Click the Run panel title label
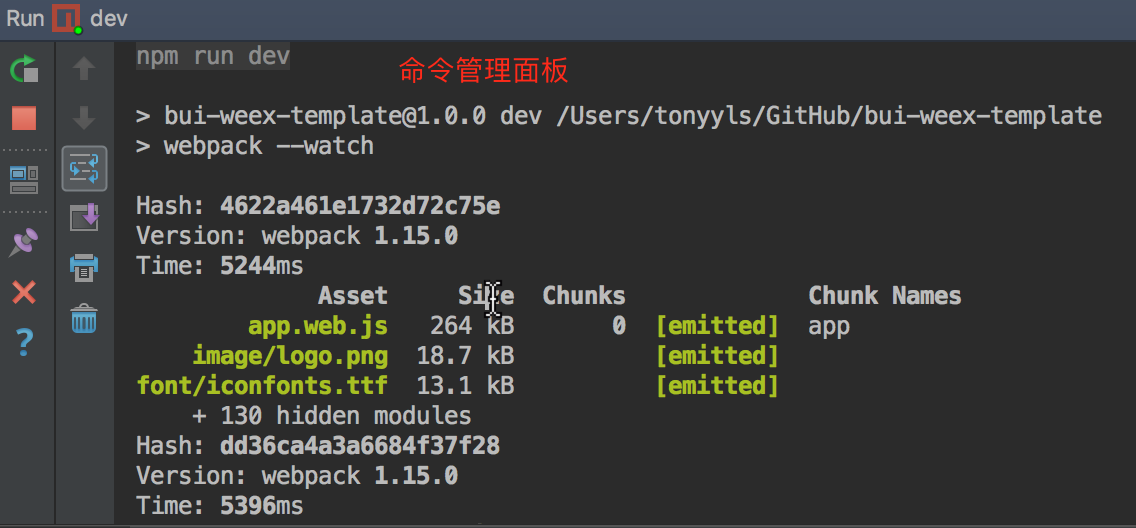1136x528 pixels. pos(25,18)
